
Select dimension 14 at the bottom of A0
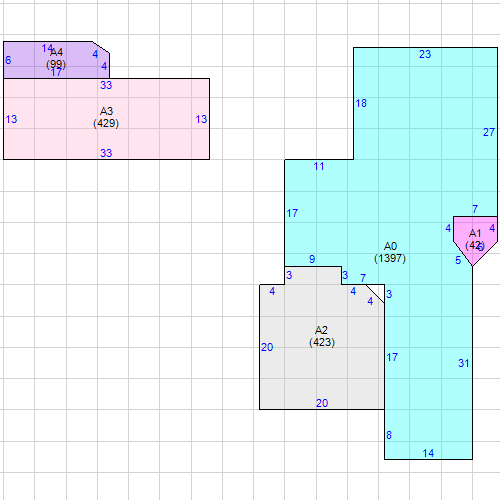pos(428,453)
